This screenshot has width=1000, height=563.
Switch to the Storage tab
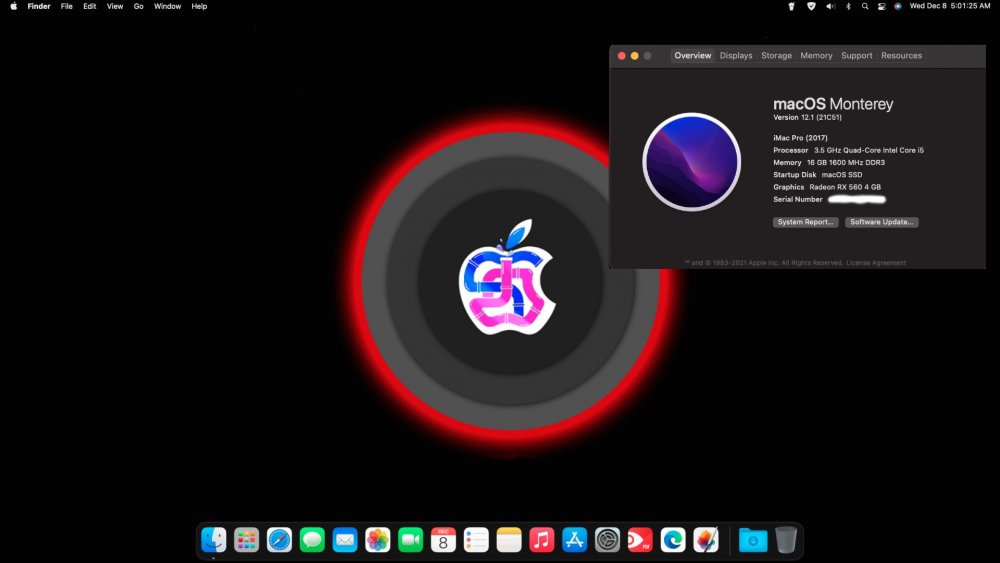[x=776, y=55]
